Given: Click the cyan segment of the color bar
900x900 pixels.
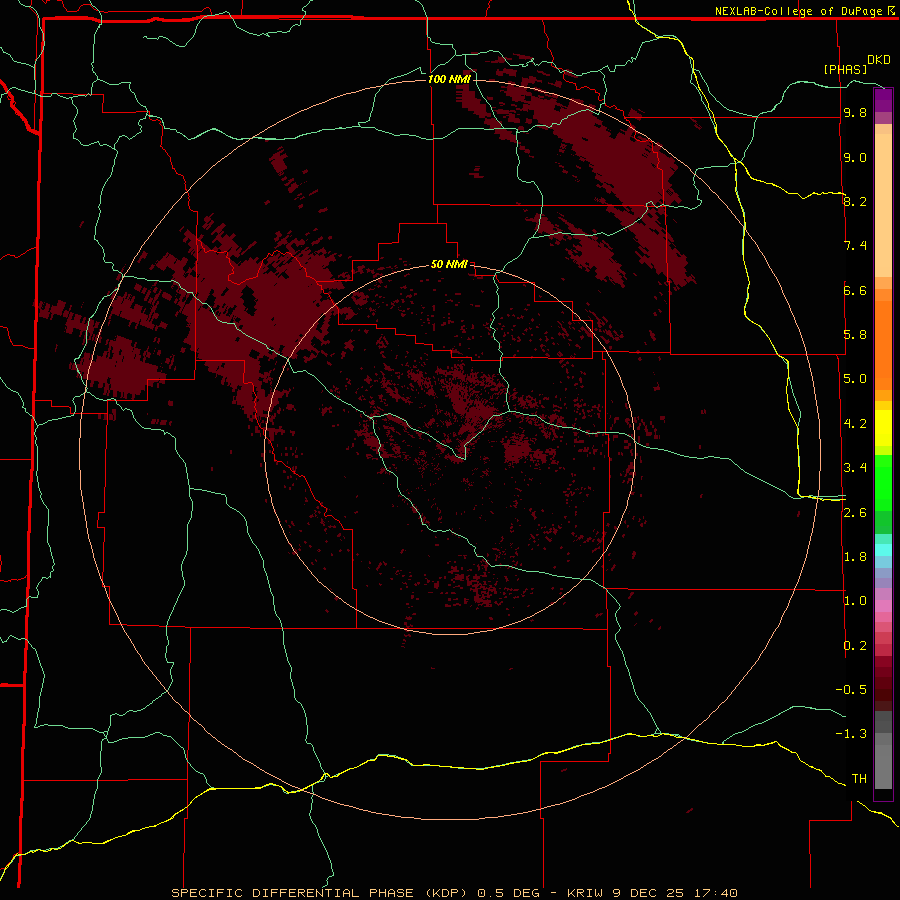Looking at the screenshot, I should [883, 550].
